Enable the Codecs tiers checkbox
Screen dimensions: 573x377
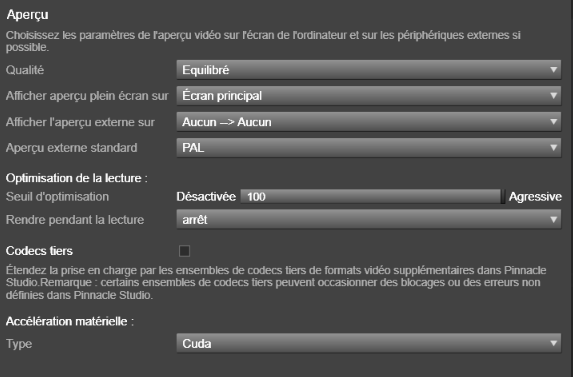[x=184, y=251]
